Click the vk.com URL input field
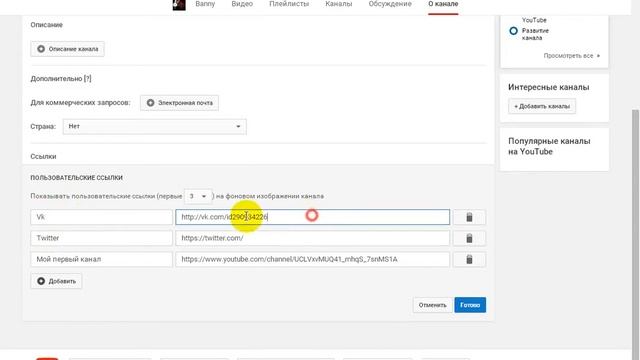The height and width of the screenshot is (360, 640). (313, 217)
